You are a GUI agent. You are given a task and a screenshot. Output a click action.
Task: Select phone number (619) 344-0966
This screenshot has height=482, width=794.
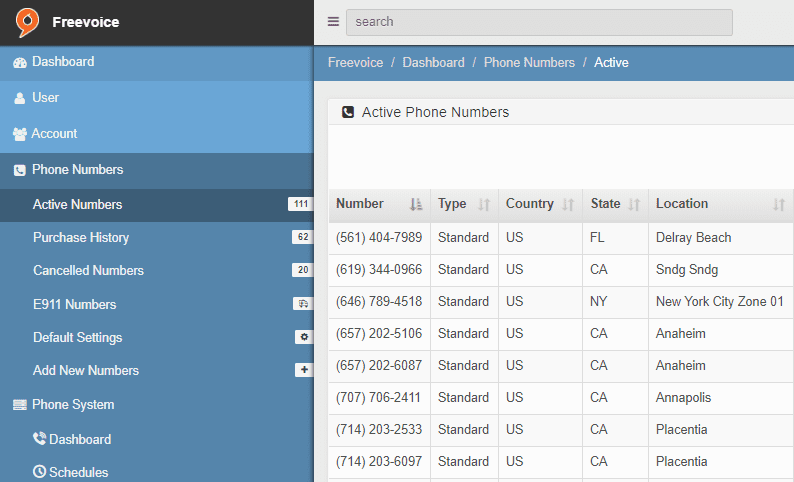tap(379, 269)
